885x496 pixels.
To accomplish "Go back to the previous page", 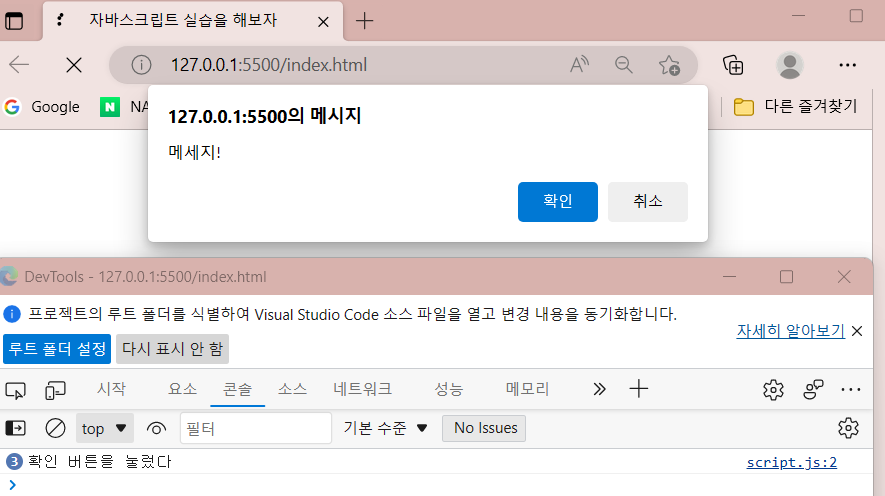I will coord(19,65).
